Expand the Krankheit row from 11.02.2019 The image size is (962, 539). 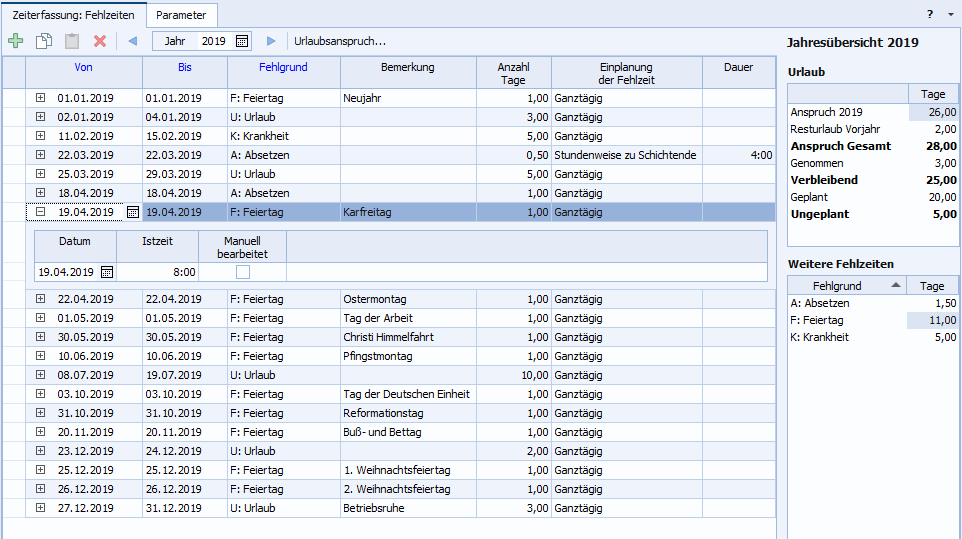pyautogui.click(x=41, y=136)
